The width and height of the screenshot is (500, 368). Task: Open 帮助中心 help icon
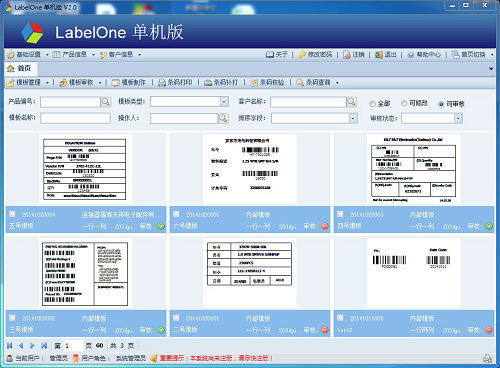click(411, 55)
